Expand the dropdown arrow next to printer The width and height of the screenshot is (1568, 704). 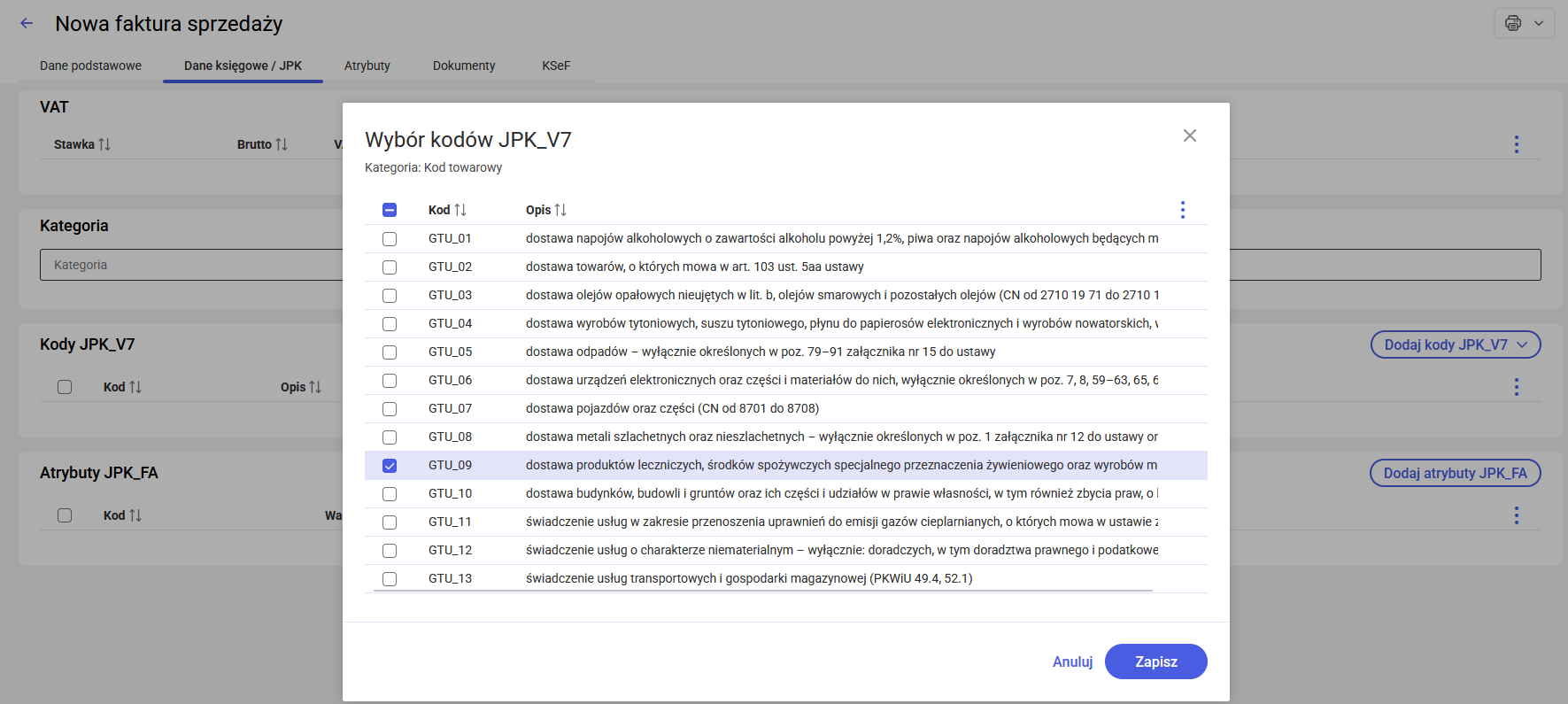click(x=1539, y=23)
